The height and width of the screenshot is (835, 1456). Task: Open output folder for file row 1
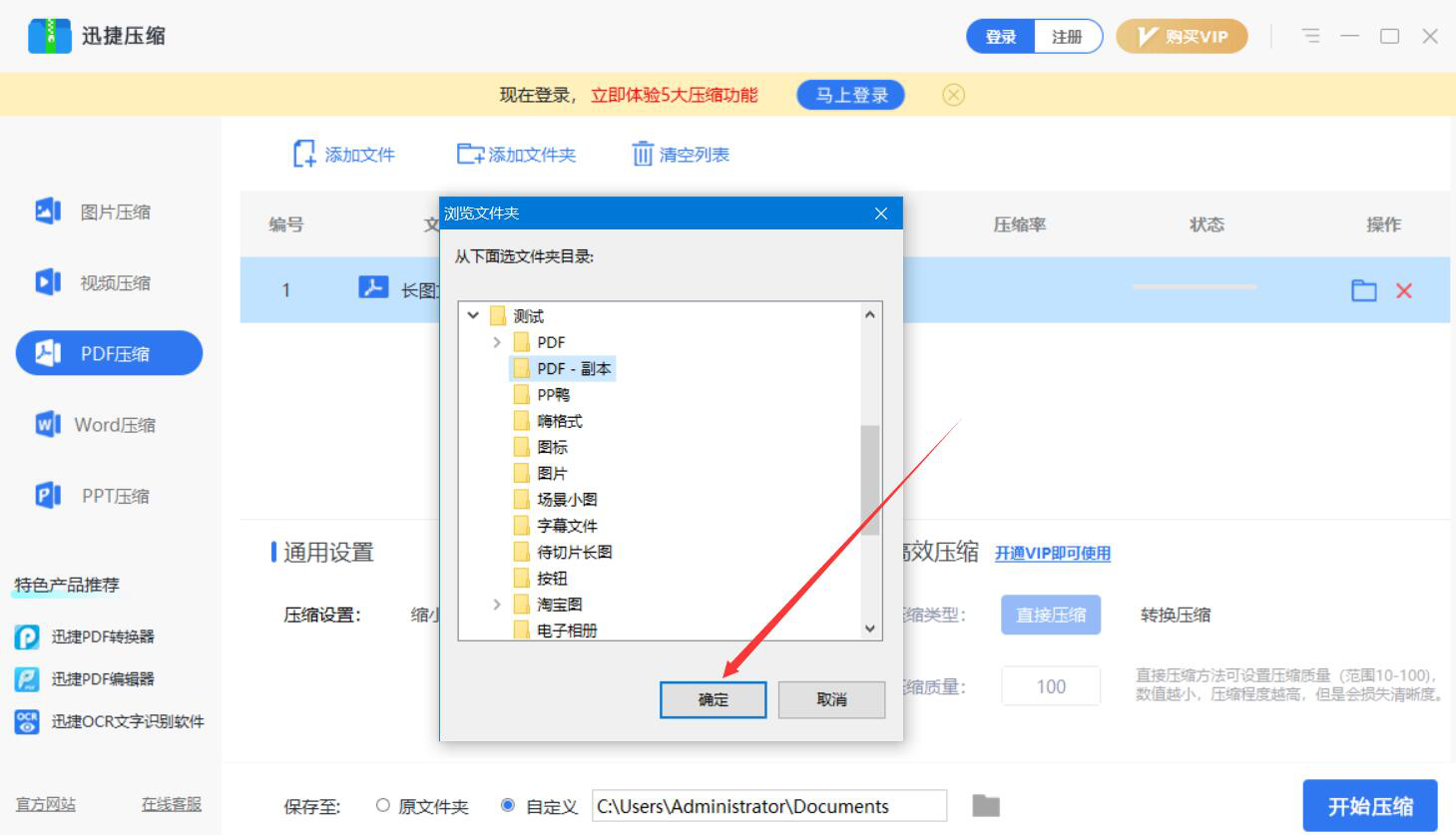pos(1363,290)
